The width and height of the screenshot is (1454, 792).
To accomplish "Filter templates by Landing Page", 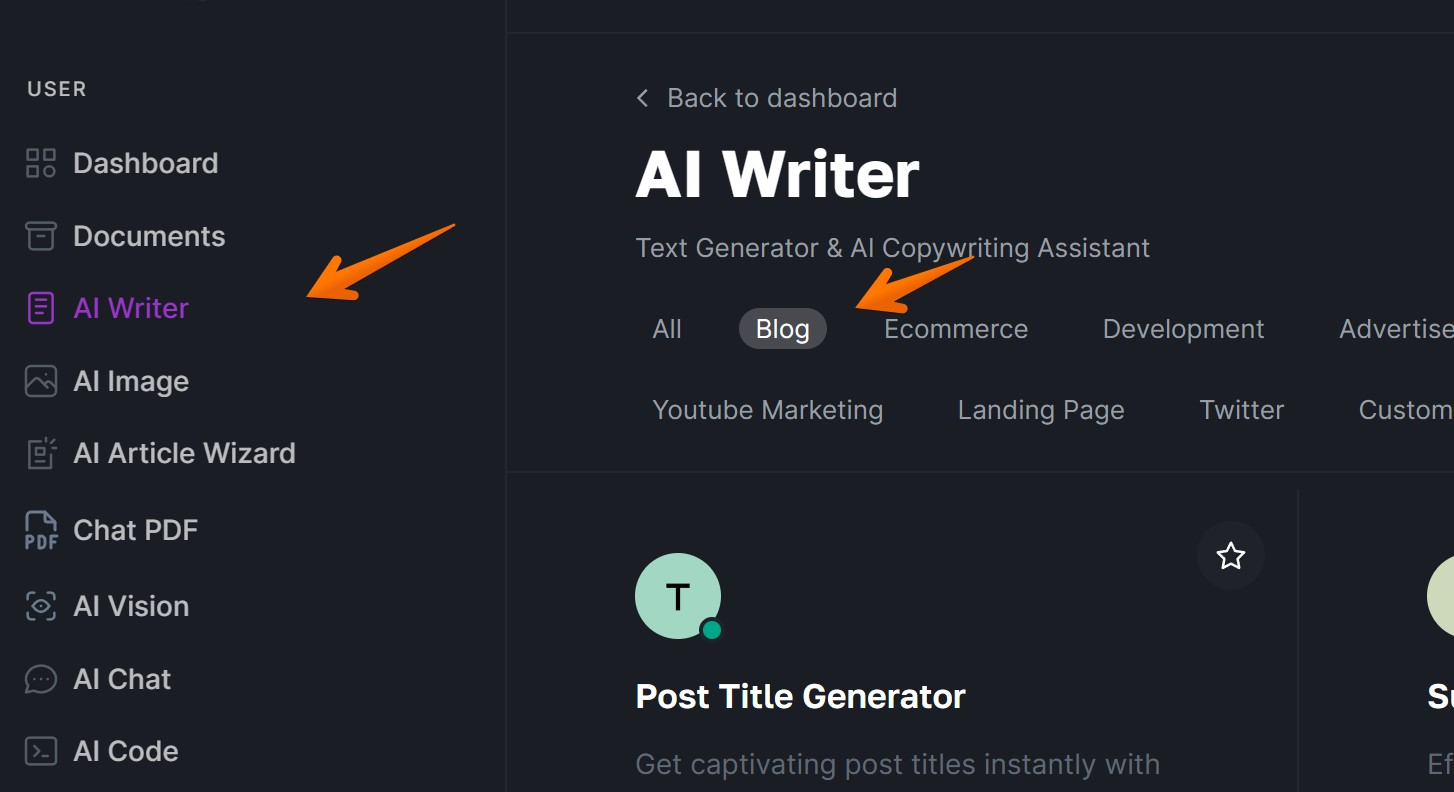I will point(1041,410).
